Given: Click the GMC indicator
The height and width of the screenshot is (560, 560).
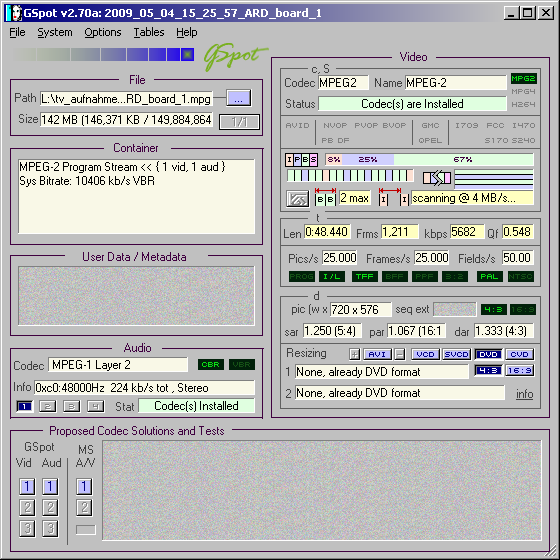Looking at the screenshot, I should click(x=430, y=125).
